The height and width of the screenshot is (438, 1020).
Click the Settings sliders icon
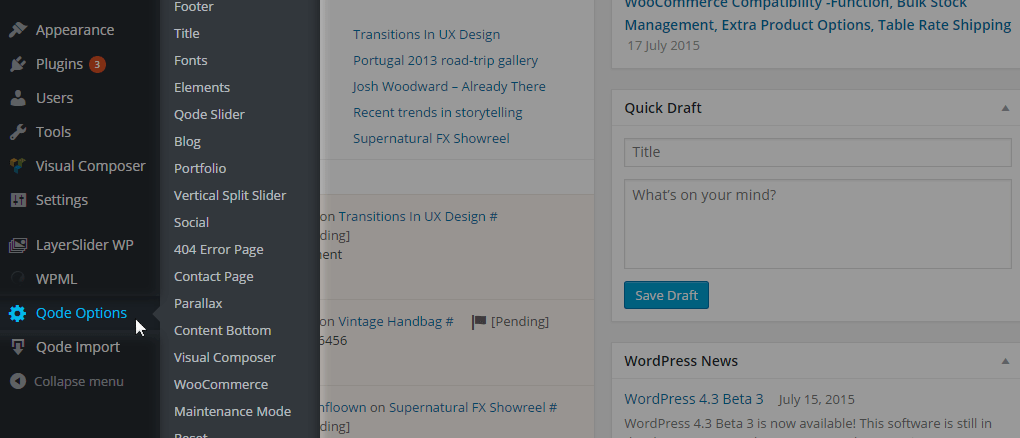point(18,199)
